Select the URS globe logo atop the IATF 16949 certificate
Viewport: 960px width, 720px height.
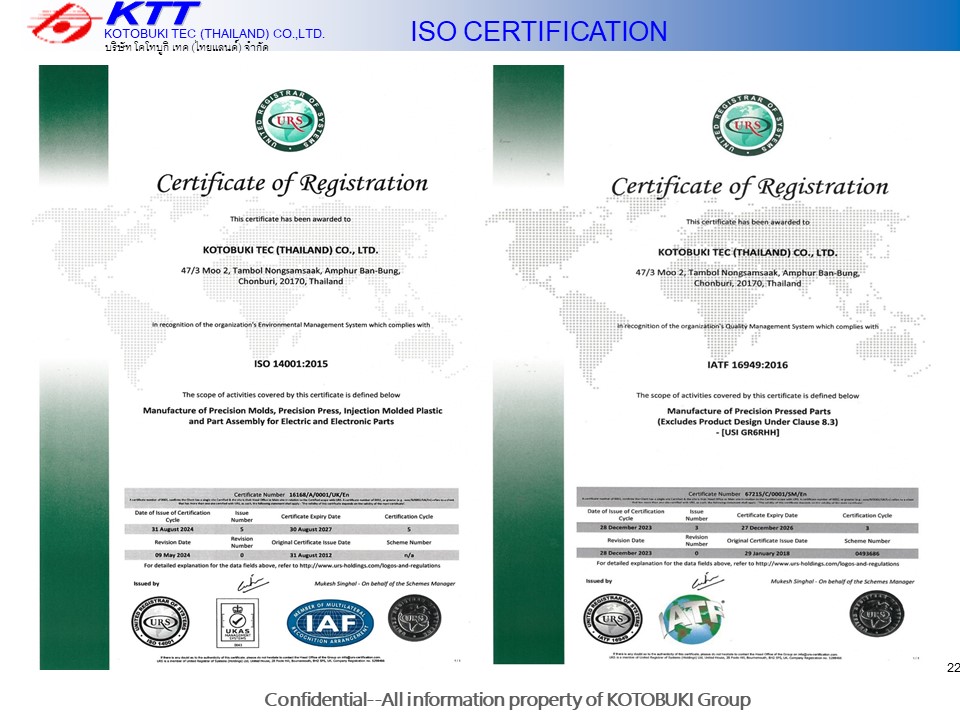point(748,124)
